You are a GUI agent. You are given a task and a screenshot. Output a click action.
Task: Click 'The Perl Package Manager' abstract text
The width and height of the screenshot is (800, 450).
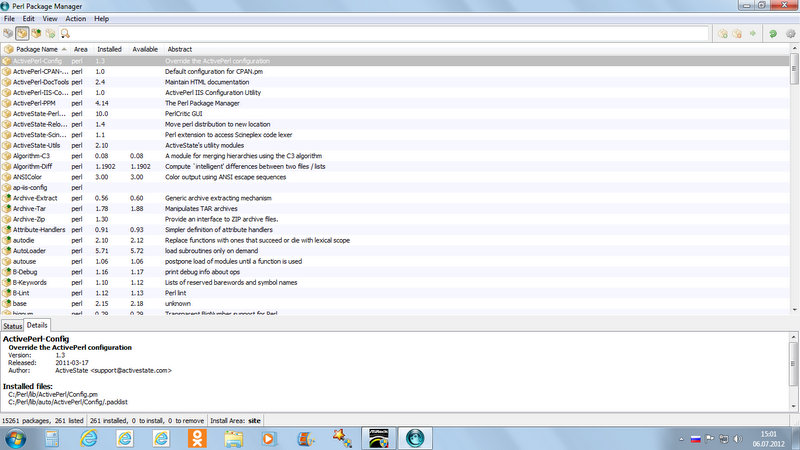(x=202, y=103)
